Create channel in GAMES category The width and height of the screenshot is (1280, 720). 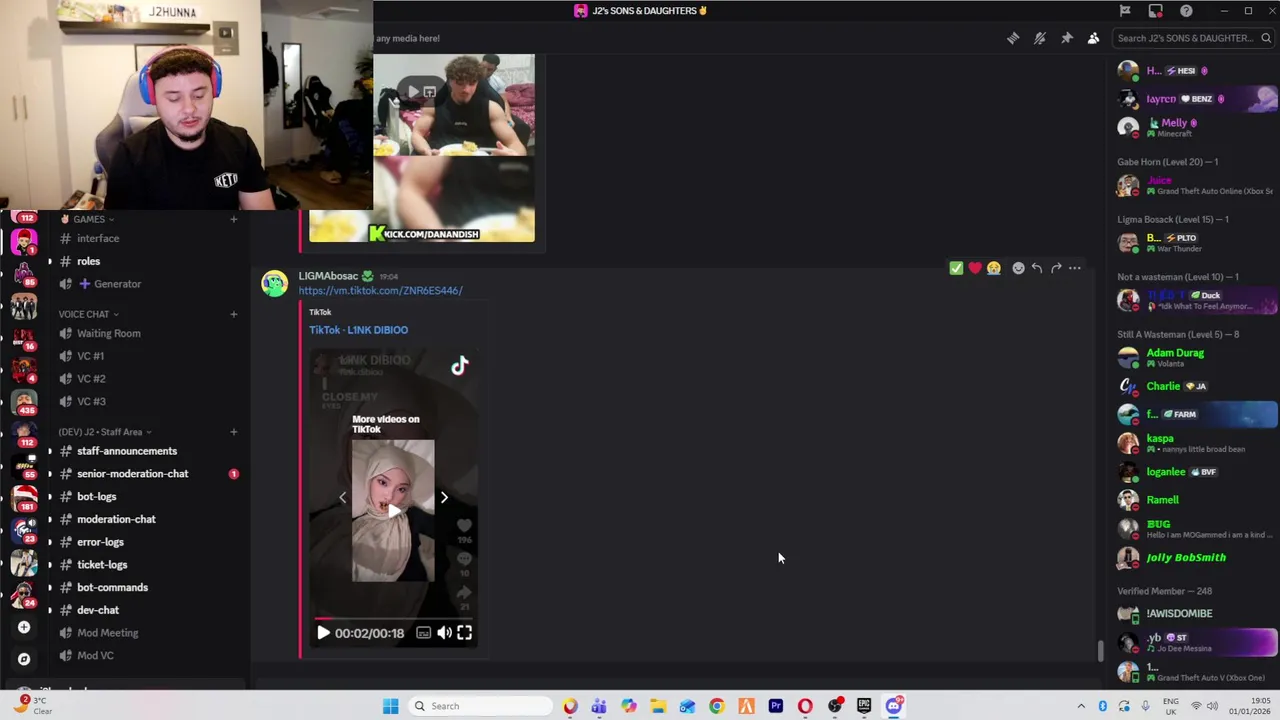tap(234, 219)
